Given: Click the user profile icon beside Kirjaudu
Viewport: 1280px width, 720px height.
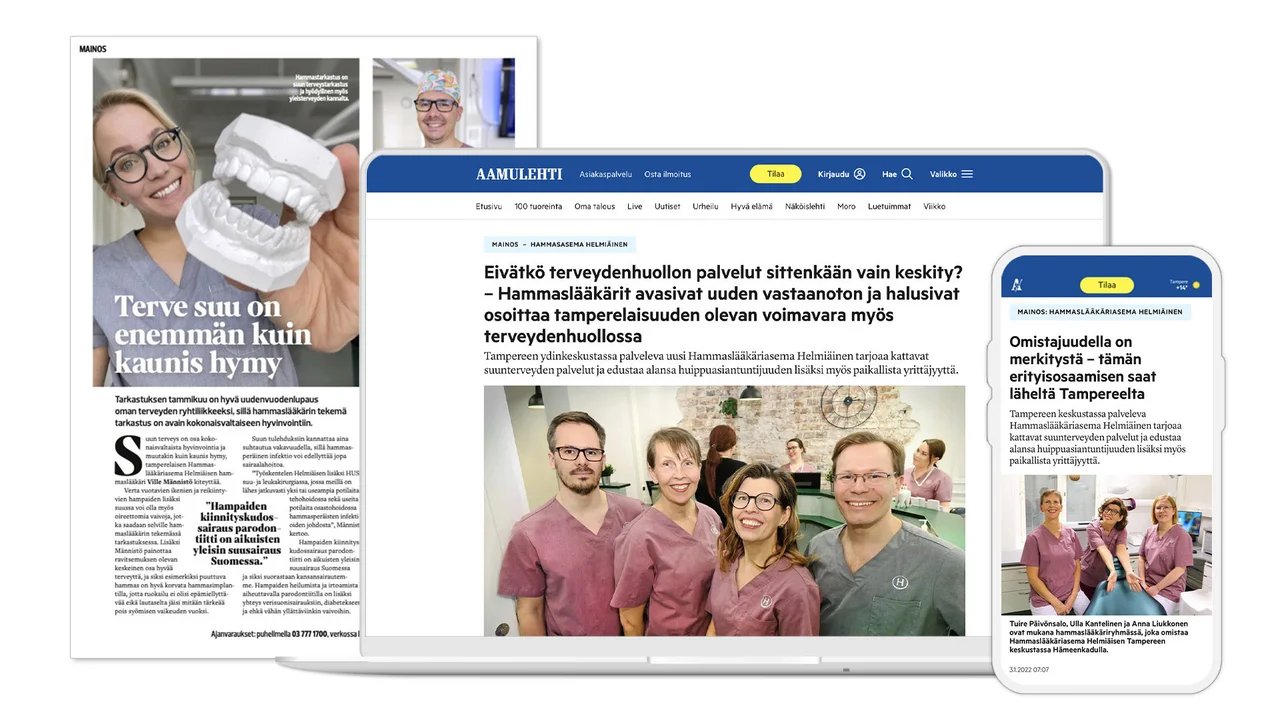Looking at the screenshot, I should pyautogui.click(x=859, y=174).
